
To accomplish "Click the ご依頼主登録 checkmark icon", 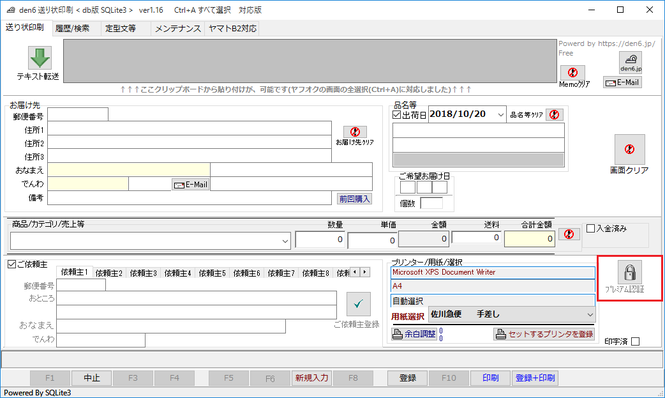I will 358,304.
